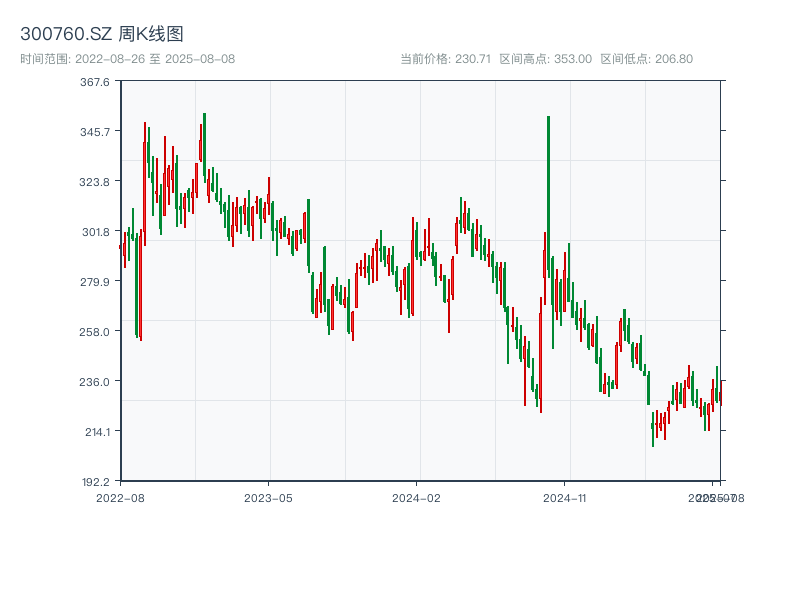Select the 区间高点 353.00 label
Screen dimensions: 800x600
(x=545, y=59)
